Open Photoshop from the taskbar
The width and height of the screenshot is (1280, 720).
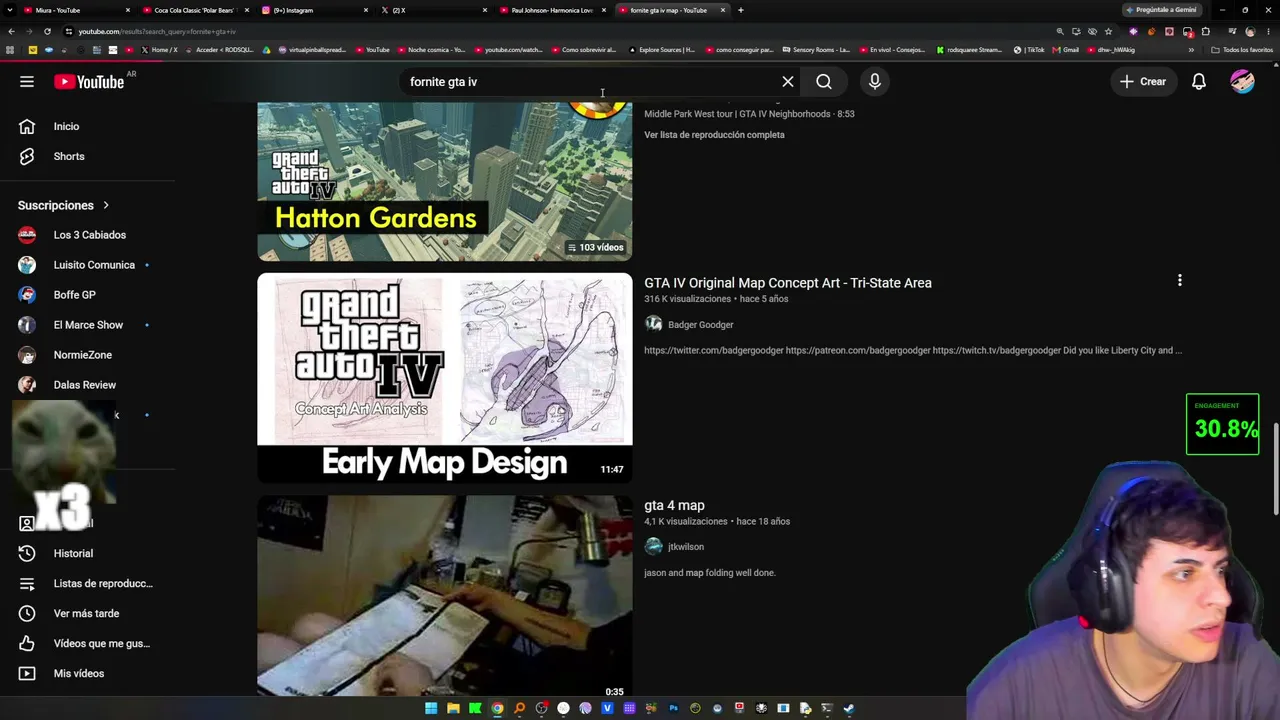[673, 709]
